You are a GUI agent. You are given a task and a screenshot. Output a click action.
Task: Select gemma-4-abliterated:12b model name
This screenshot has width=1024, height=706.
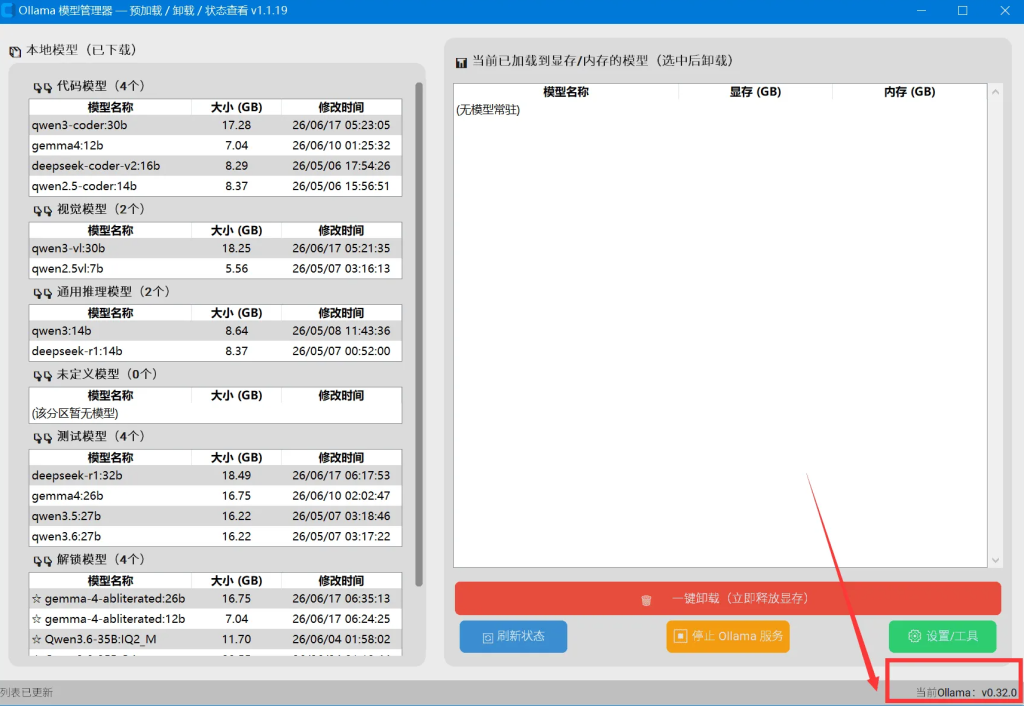pos(115,619)
